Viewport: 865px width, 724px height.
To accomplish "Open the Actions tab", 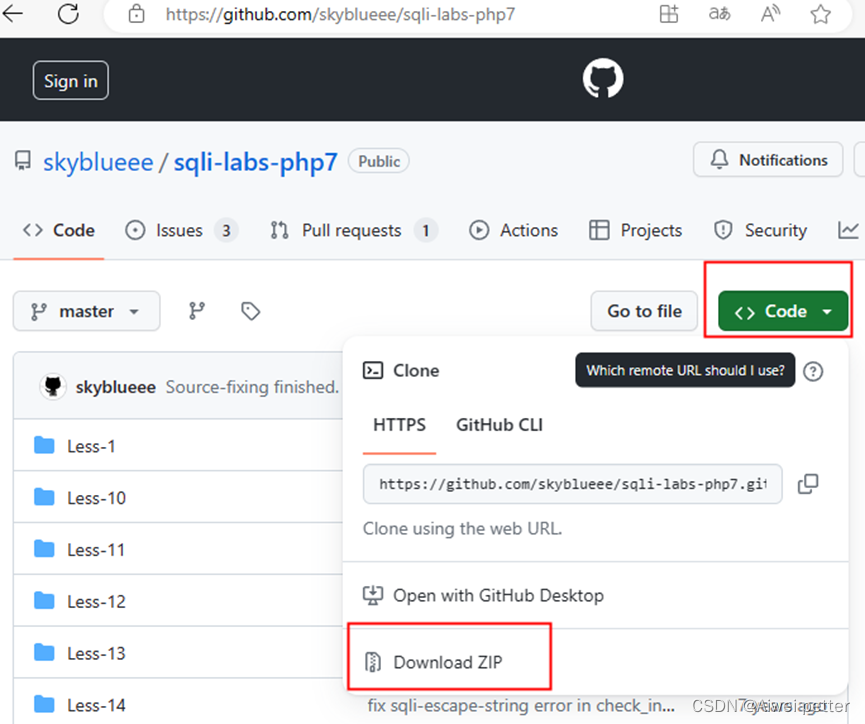I will [514, 230].
